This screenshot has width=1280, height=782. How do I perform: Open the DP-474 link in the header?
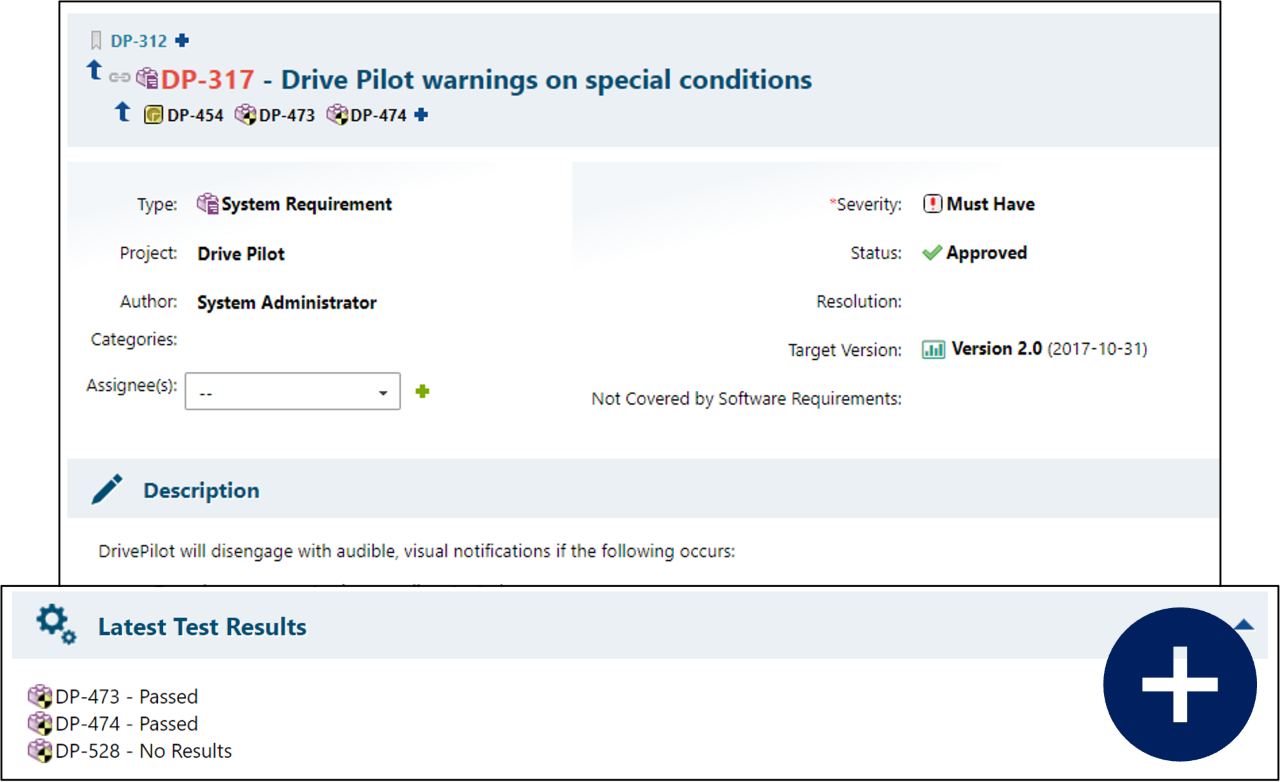[378, 115]
